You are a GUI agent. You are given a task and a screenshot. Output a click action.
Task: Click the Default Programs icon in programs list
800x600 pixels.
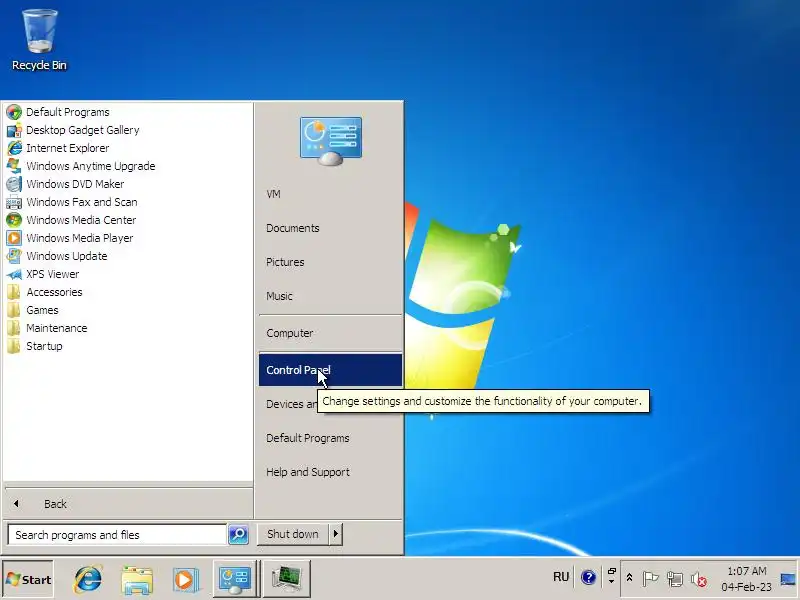point(14,112)
